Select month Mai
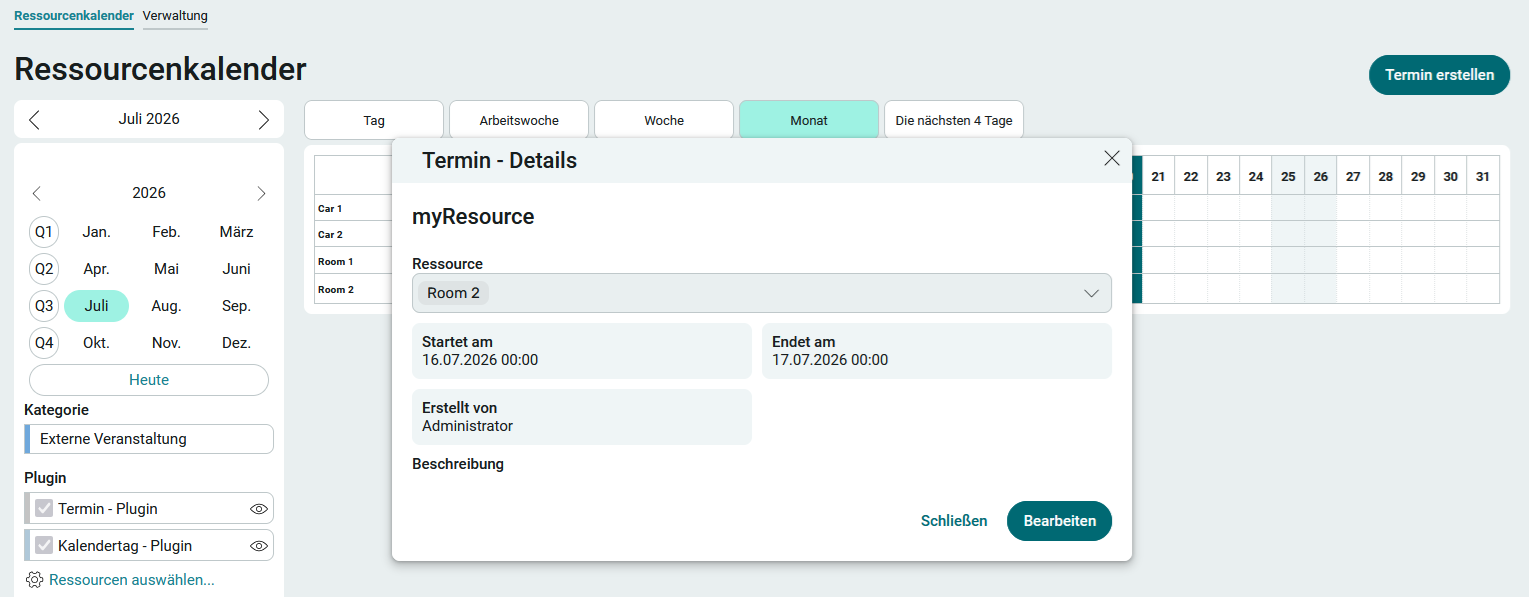This screenshot has width=1529, height=597. click(x=166, y=269)
